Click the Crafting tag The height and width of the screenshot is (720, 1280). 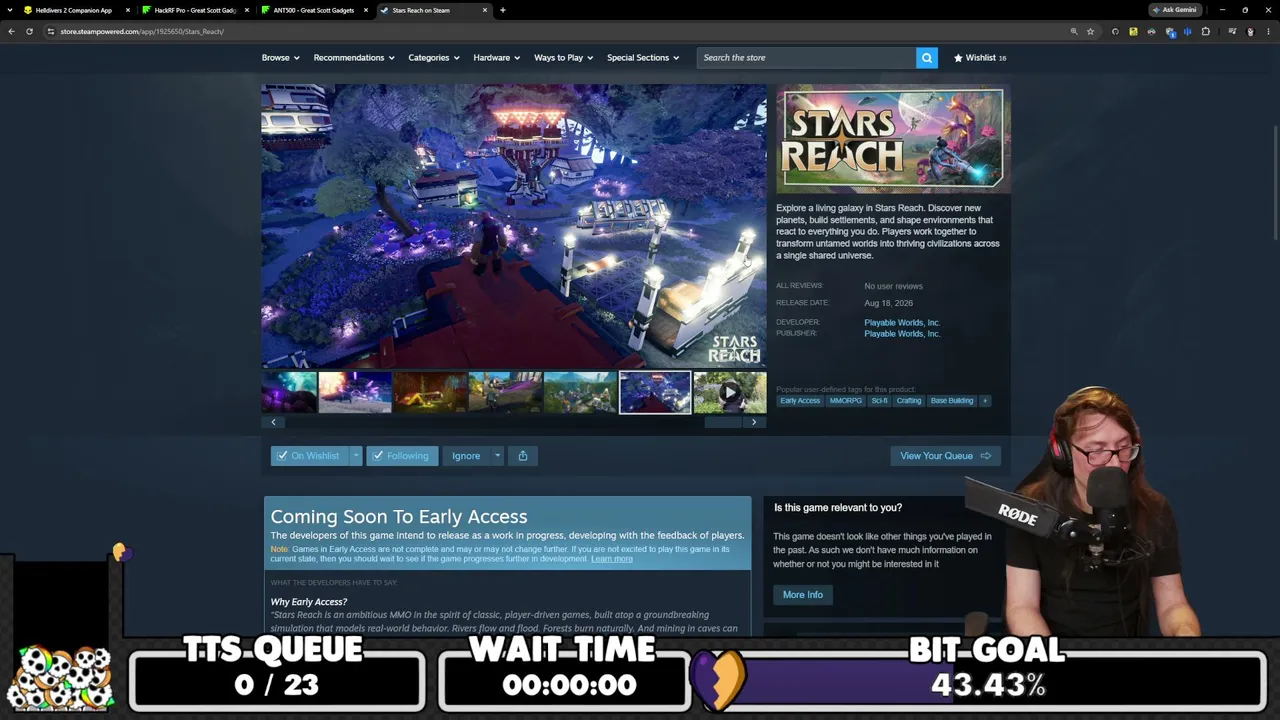click(909, 401)
